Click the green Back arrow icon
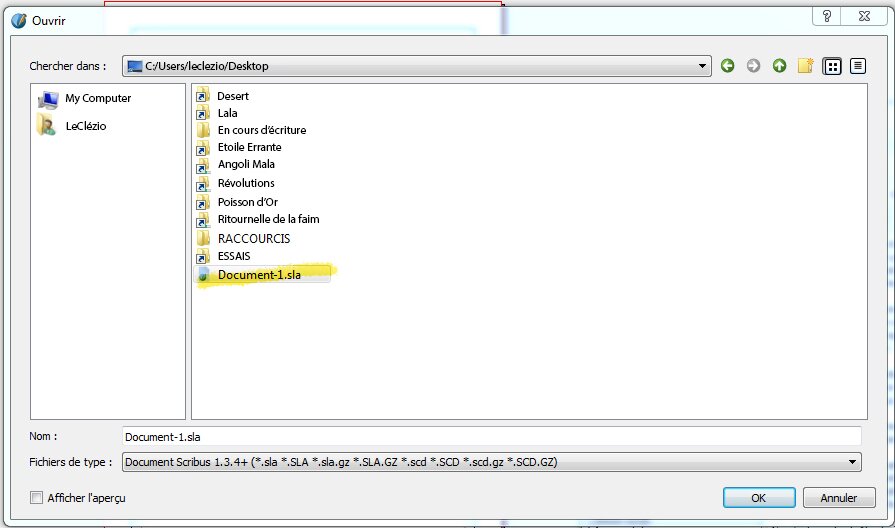Viewport: 895px width, 528px height. point(727,66)
